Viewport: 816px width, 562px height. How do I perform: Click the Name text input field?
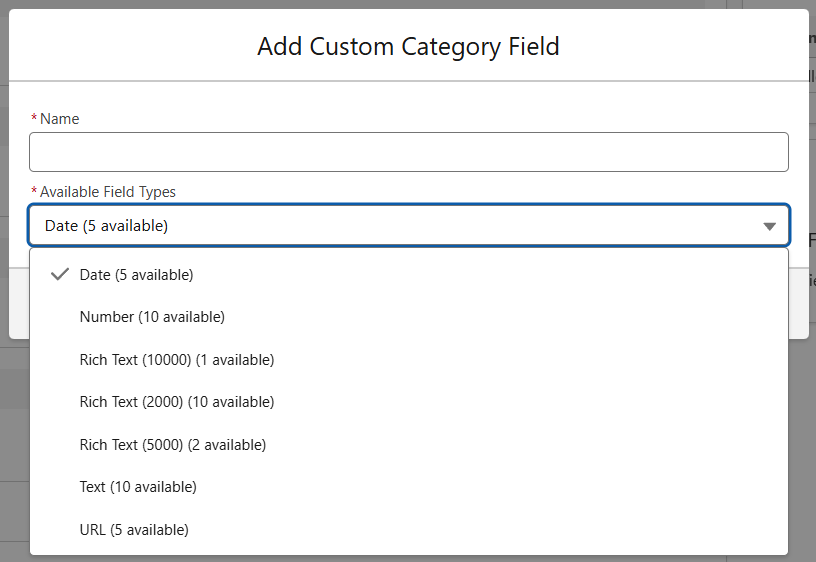point(408,152)
